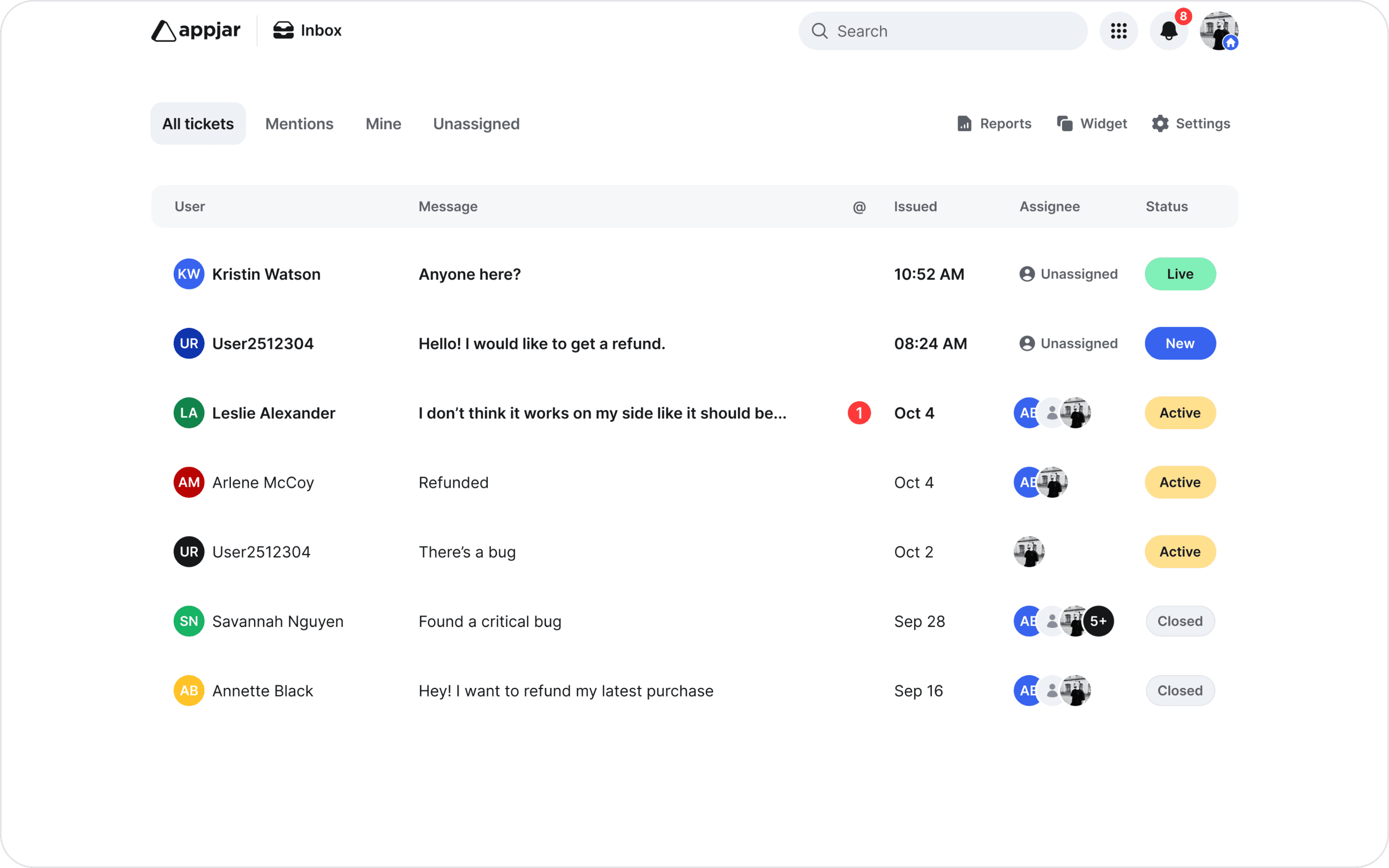Open the Reports panel

tap(994, 123)
